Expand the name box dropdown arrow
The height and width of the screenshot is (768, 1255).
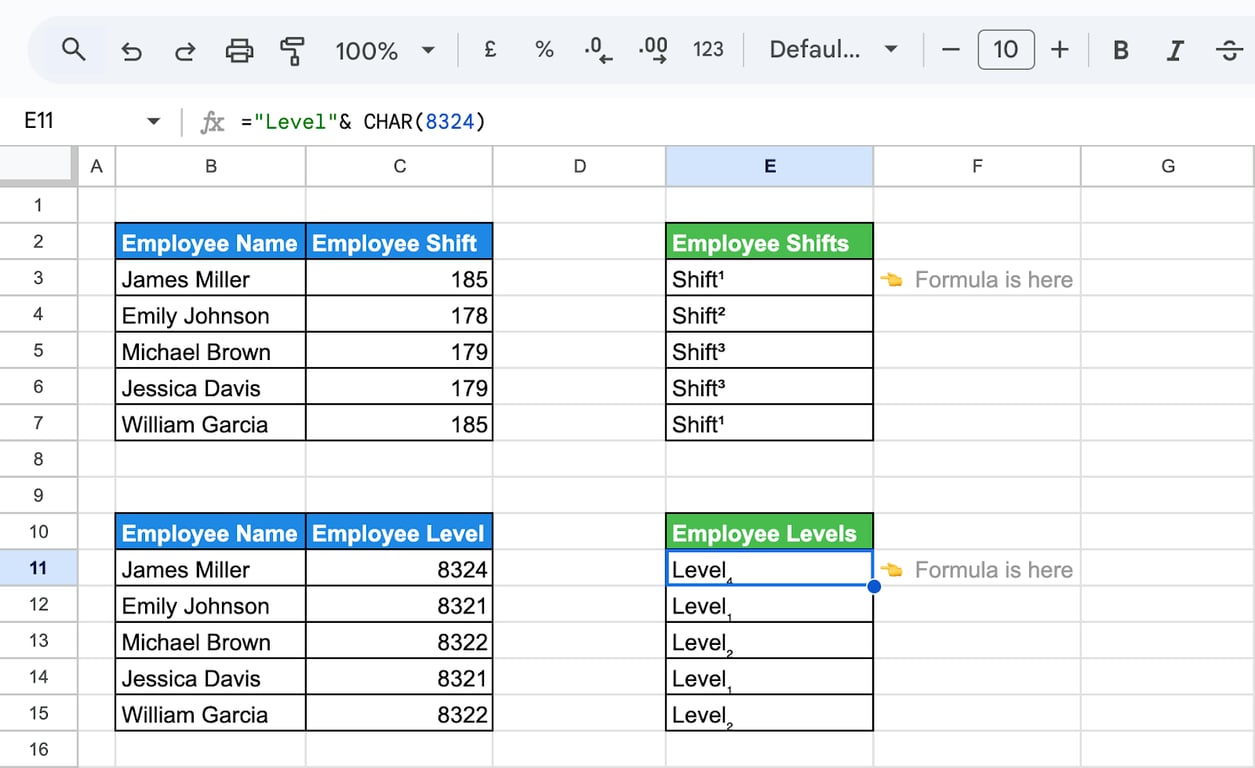pos(153,121)
